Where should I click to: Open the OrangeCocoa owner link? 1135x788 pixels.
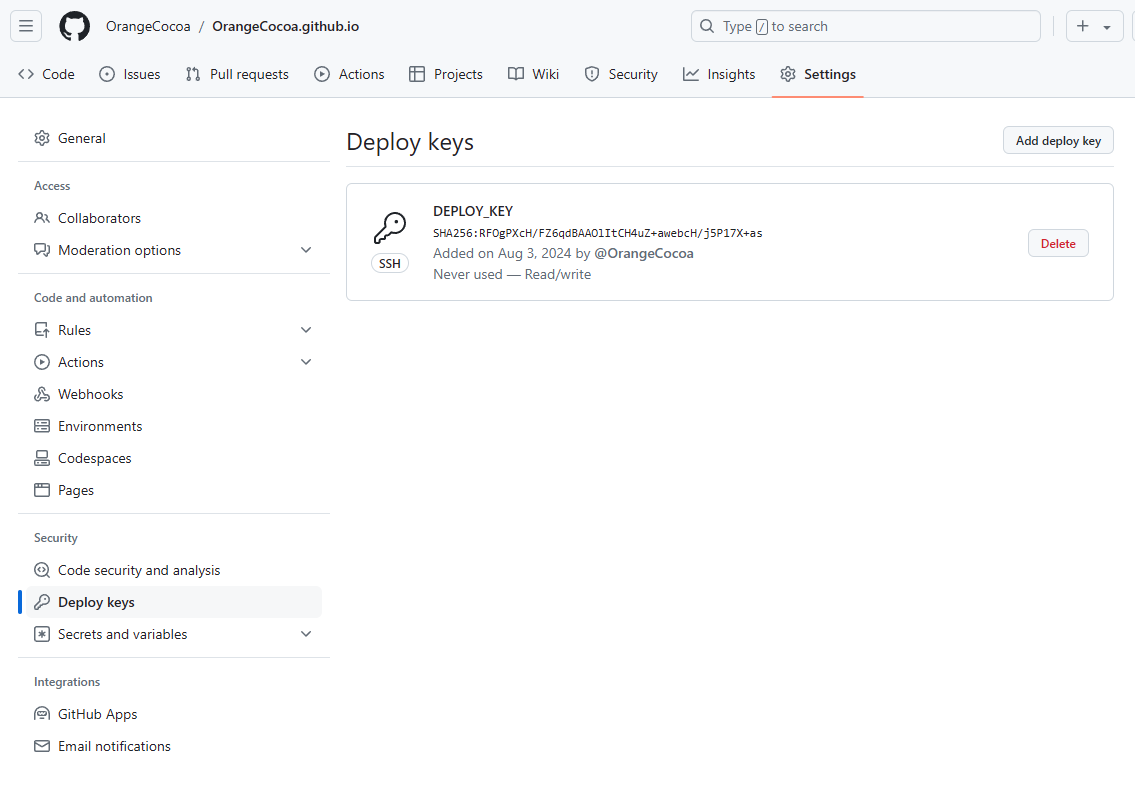pyautogui.click(x=148, y=26)
